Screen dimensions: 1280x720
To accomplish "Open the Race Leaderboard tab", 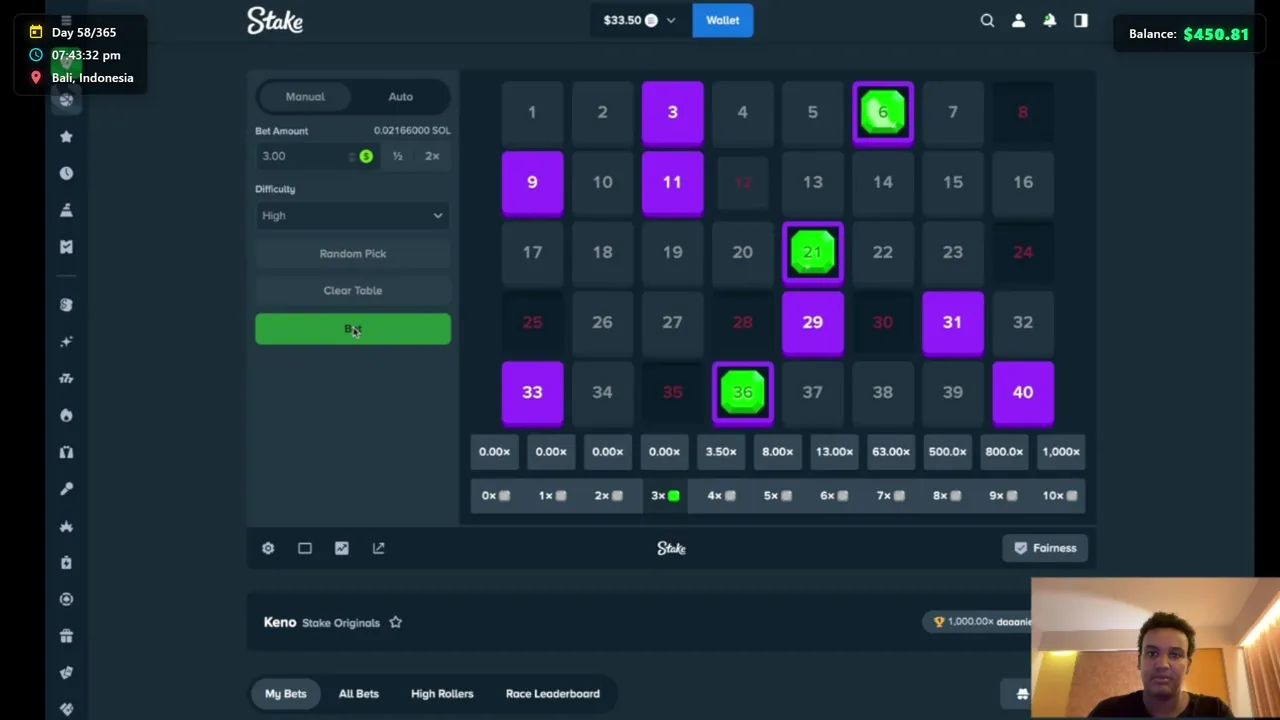I will (553, 693).
